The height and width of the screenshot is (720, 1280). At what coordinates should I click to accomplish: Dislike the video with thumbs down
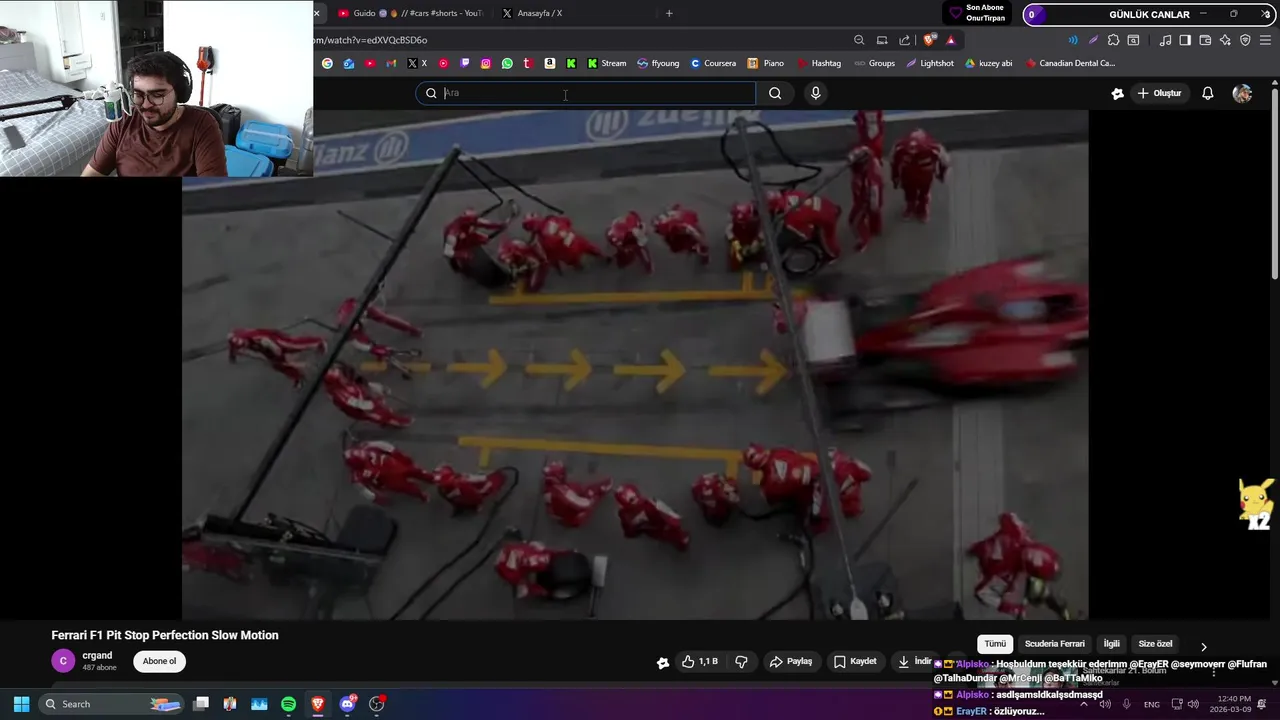coord(741,661)
